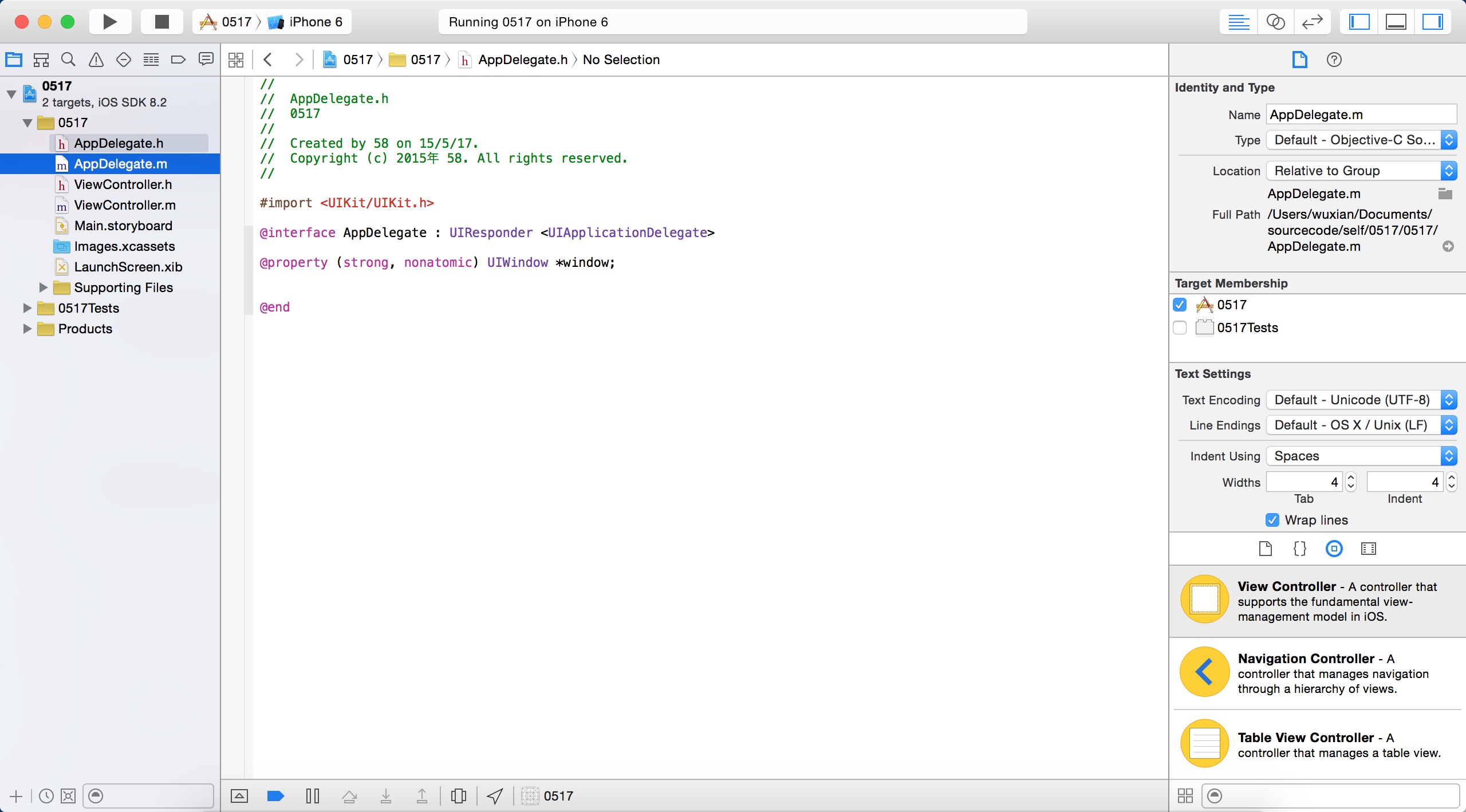1466x812 pixels.
Task: Open the Location dropdown
Action: (x=1361, y=171)
